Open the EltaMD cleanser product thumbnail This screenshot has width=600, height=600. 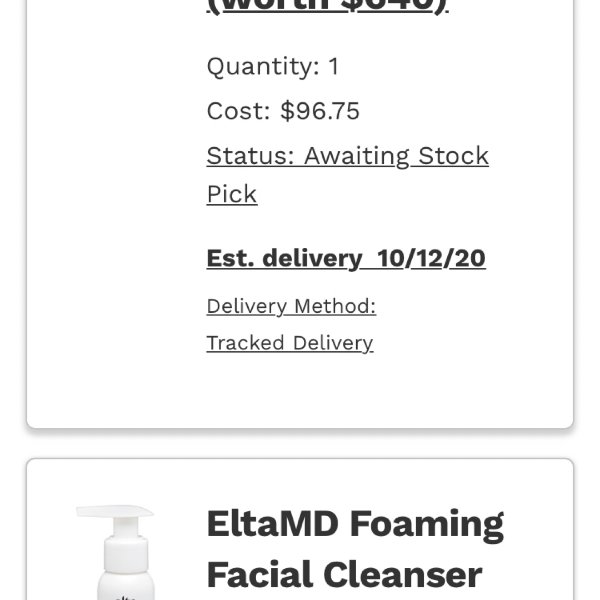115,553
